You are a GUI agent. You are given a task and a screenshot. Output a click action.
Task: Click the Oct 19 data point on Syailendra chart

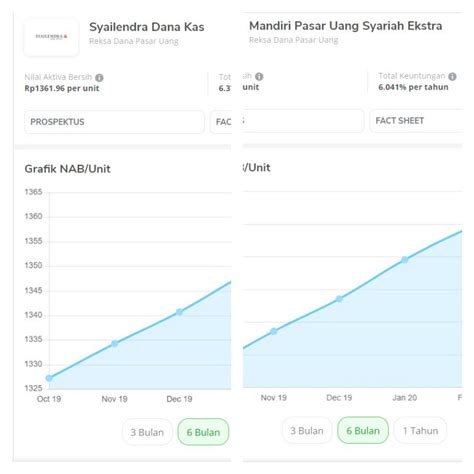[x=49, y=378]
